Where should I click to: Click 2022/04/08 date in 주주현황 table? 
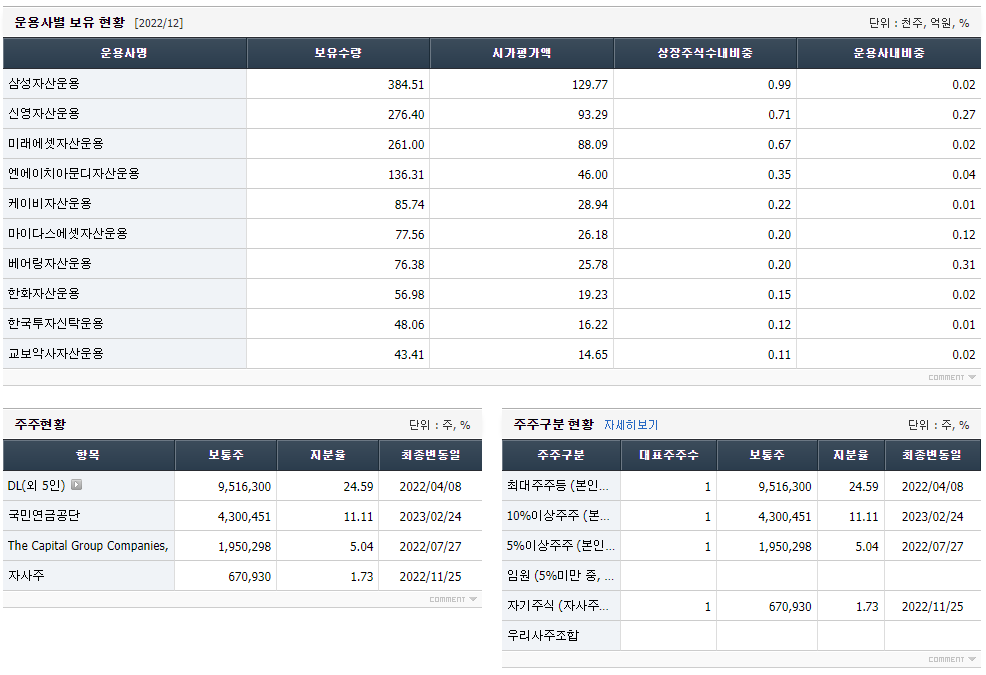tap(430, 486)
